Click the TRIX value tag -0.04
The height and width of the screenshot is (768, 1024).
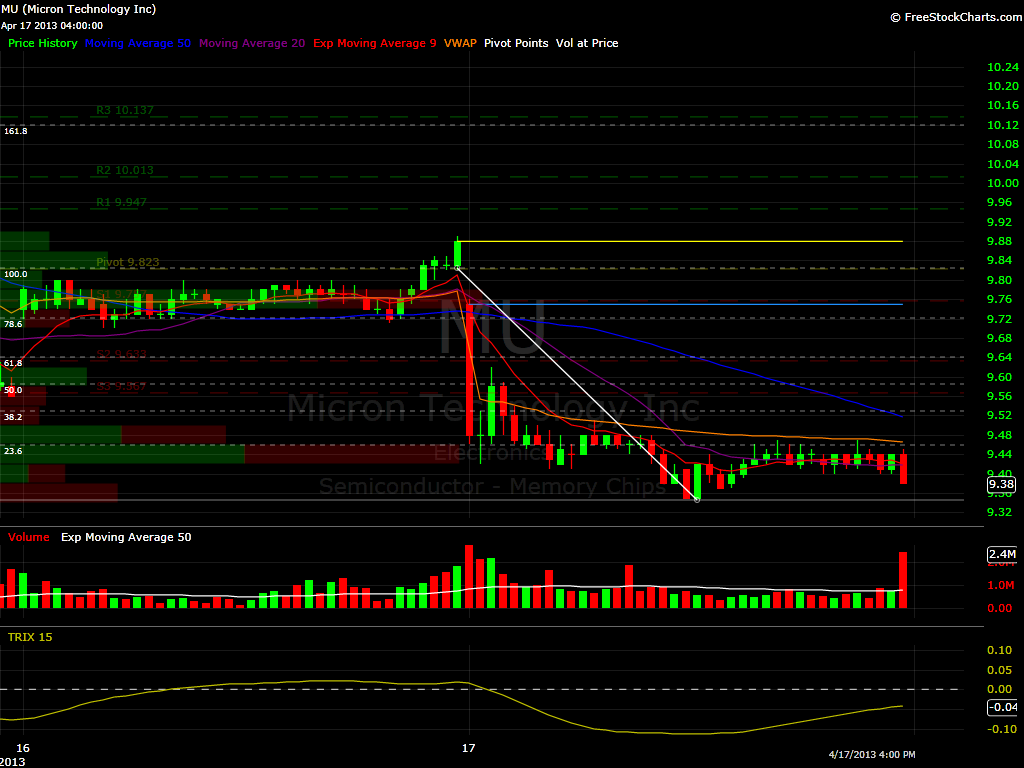(1002, 707)
